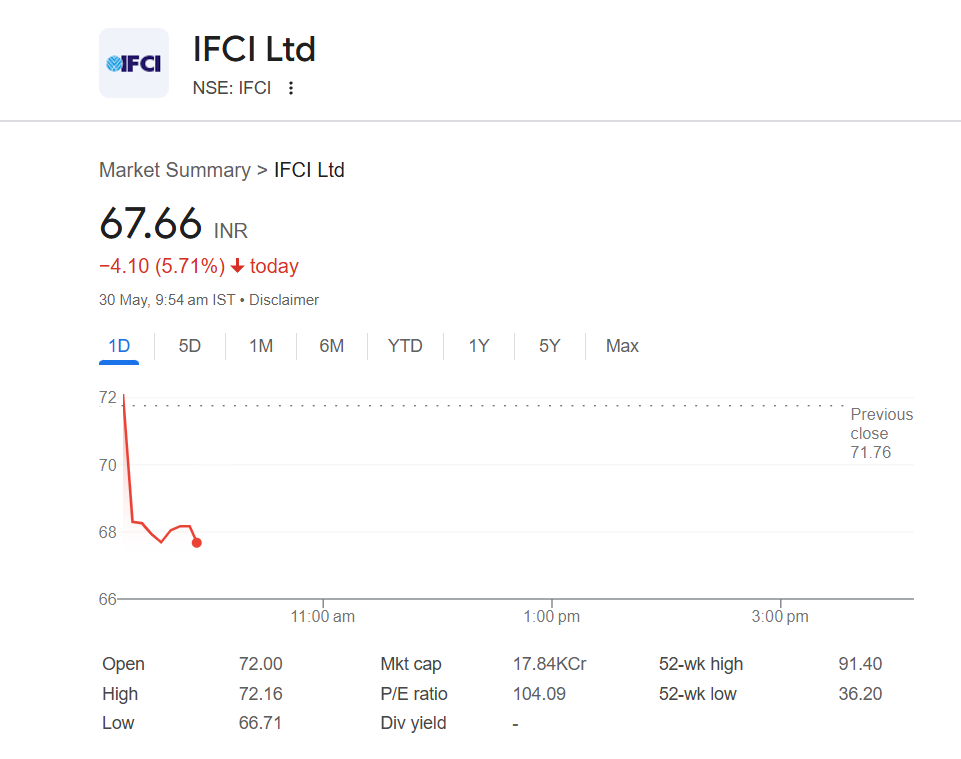The width and height of the screenshot is (961, 759).
Task: Open the Disclaimer link
Action: click(x=284, y=300)
